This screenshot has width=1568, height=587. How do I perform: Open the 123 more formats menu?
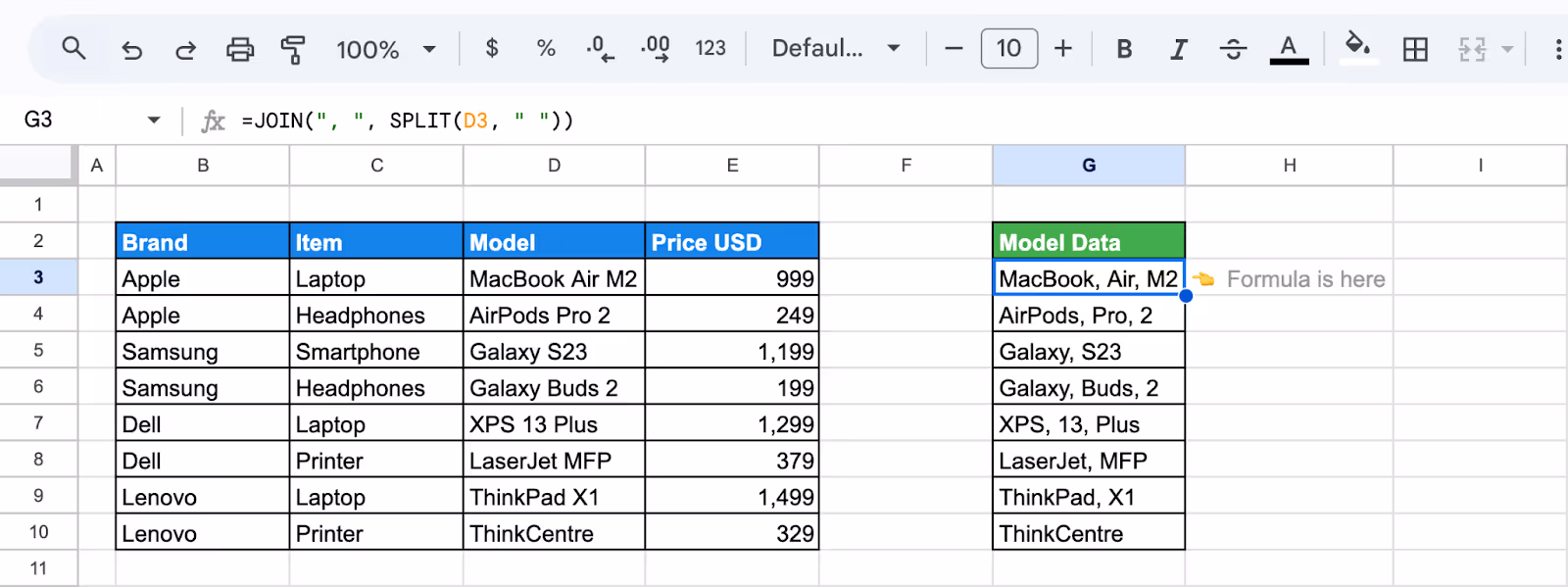[x=710, y=48]
